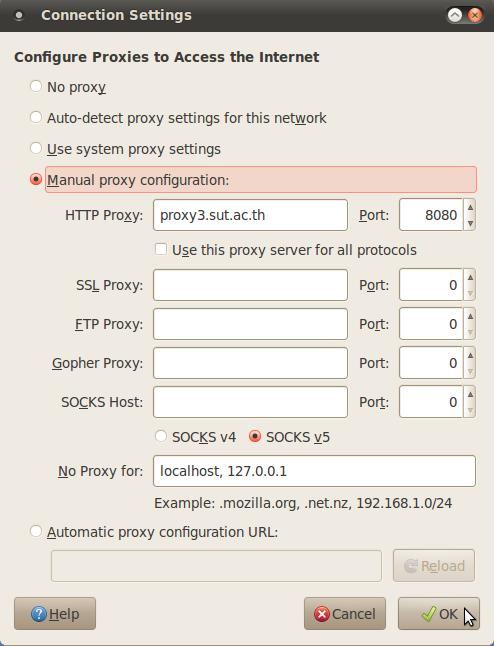This screenshot has width=494, height=646.
Task: Select the No proxy radio option
Action: (x=36, y=87)
